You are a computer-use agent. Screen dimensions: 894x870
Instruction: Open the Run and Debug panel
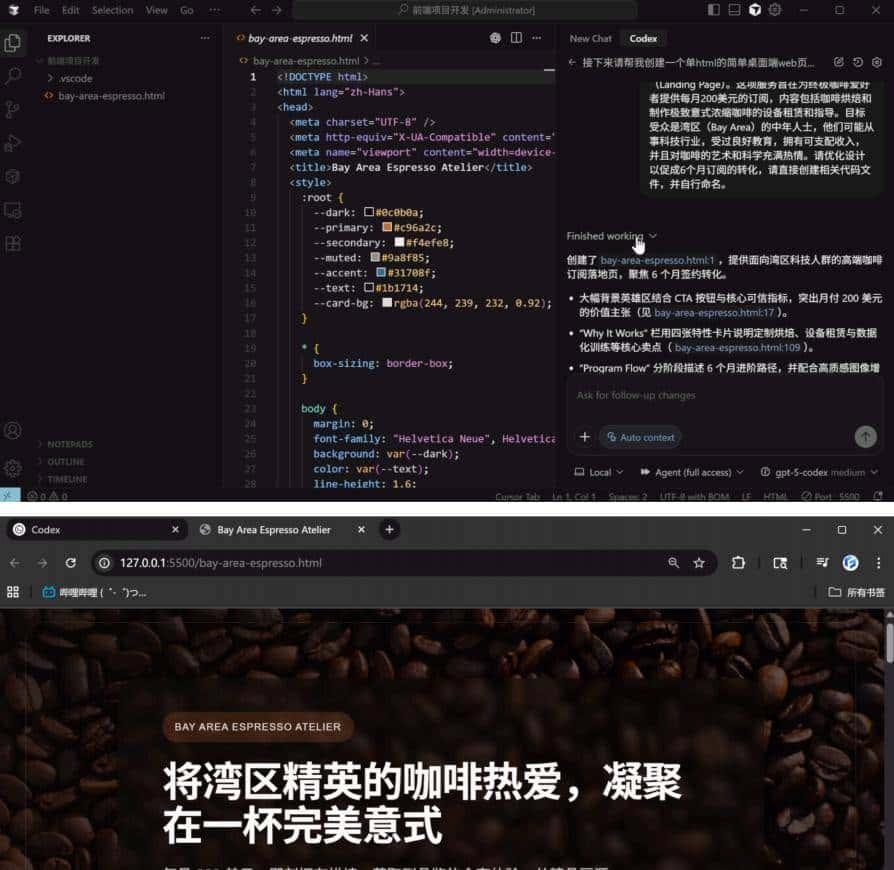tap(13, 142)
